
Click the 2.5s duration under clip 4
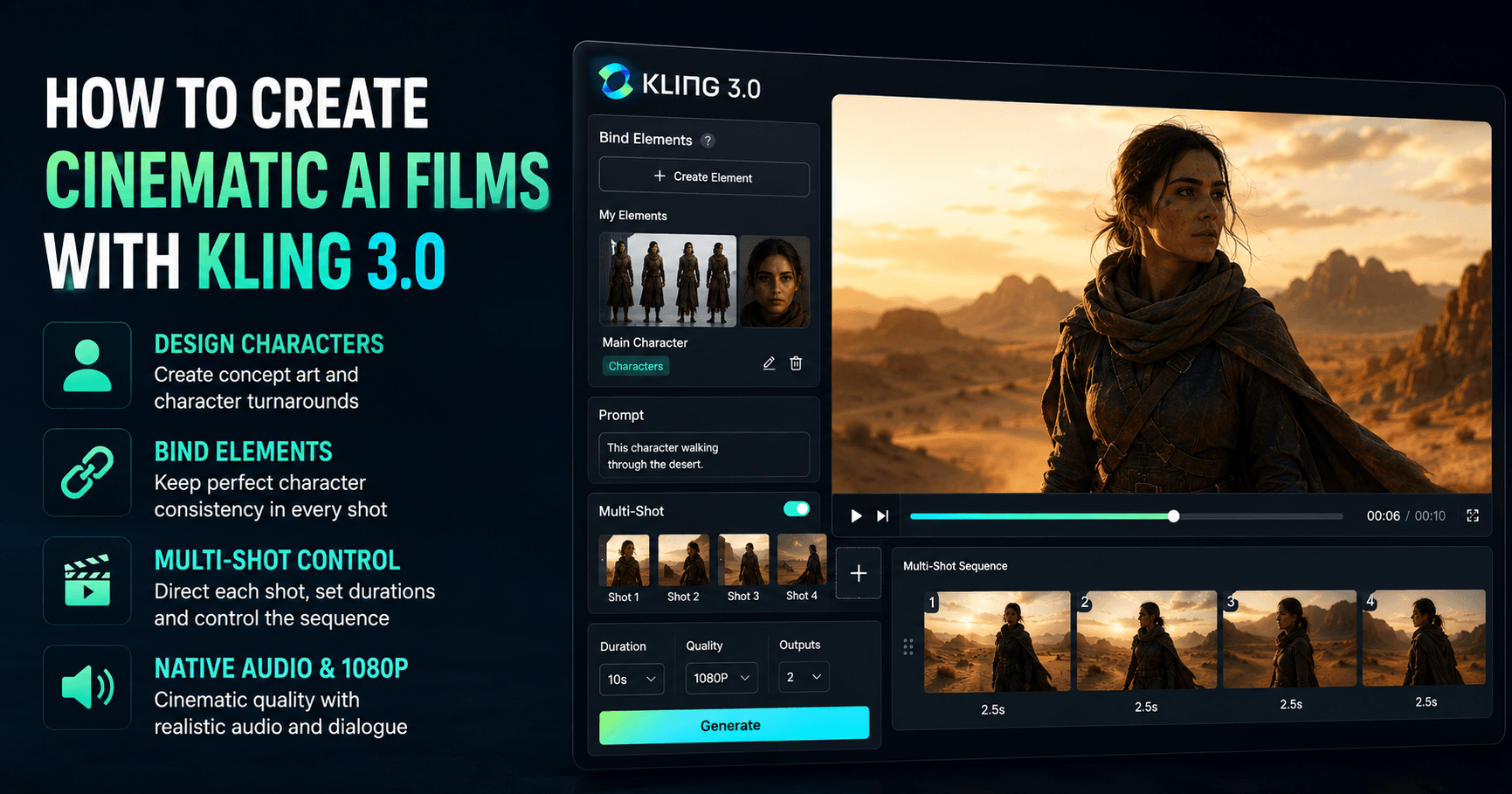[1426, 701]
